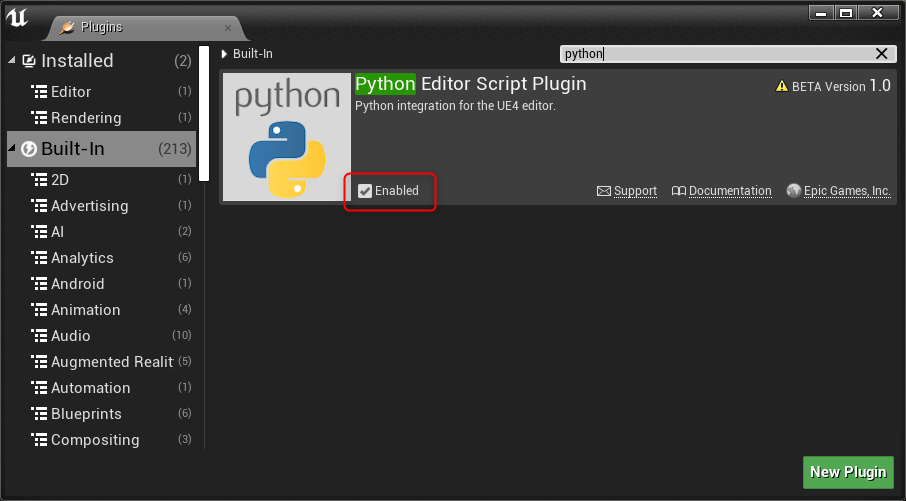Click the Version 1.0 label
This screenshot has width=906, height=501.
[x=857, y=86]
